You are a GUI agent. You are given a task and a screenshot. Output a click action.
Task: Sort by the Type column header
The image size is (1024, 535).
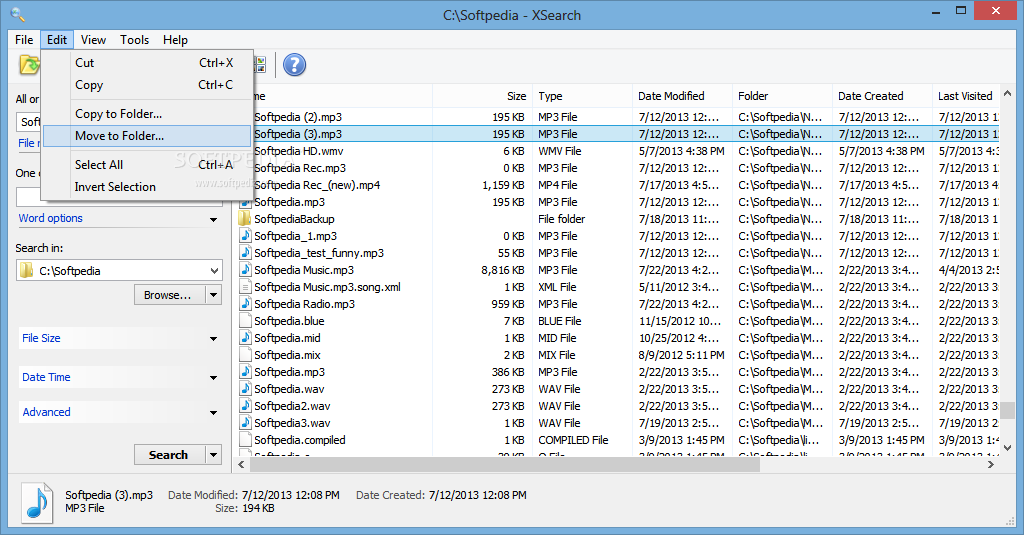pos(583,96)
